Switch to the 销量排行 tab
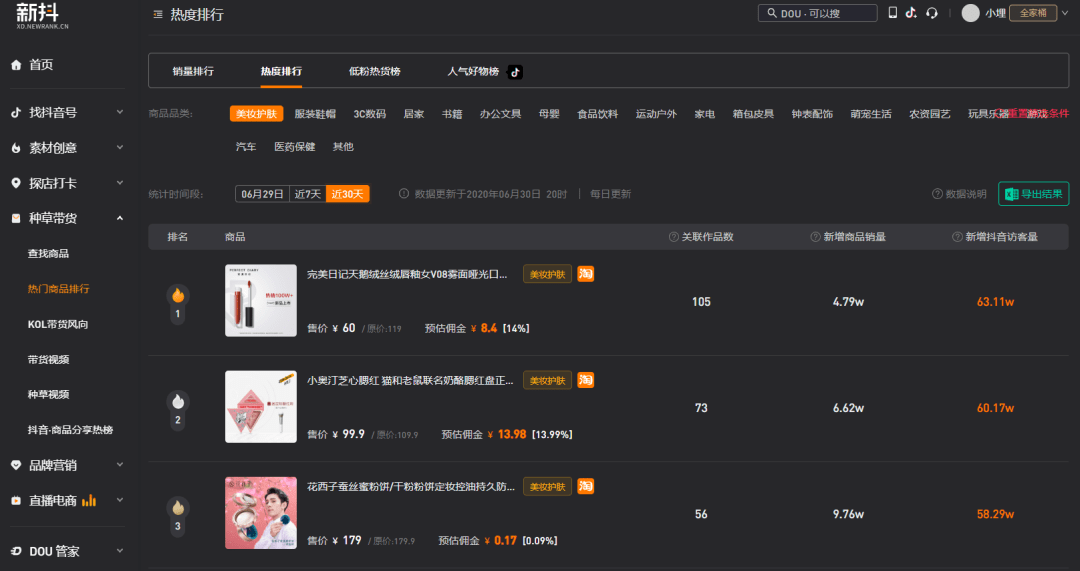Screen dimensions: 1080x571 [x=193, y=72]
